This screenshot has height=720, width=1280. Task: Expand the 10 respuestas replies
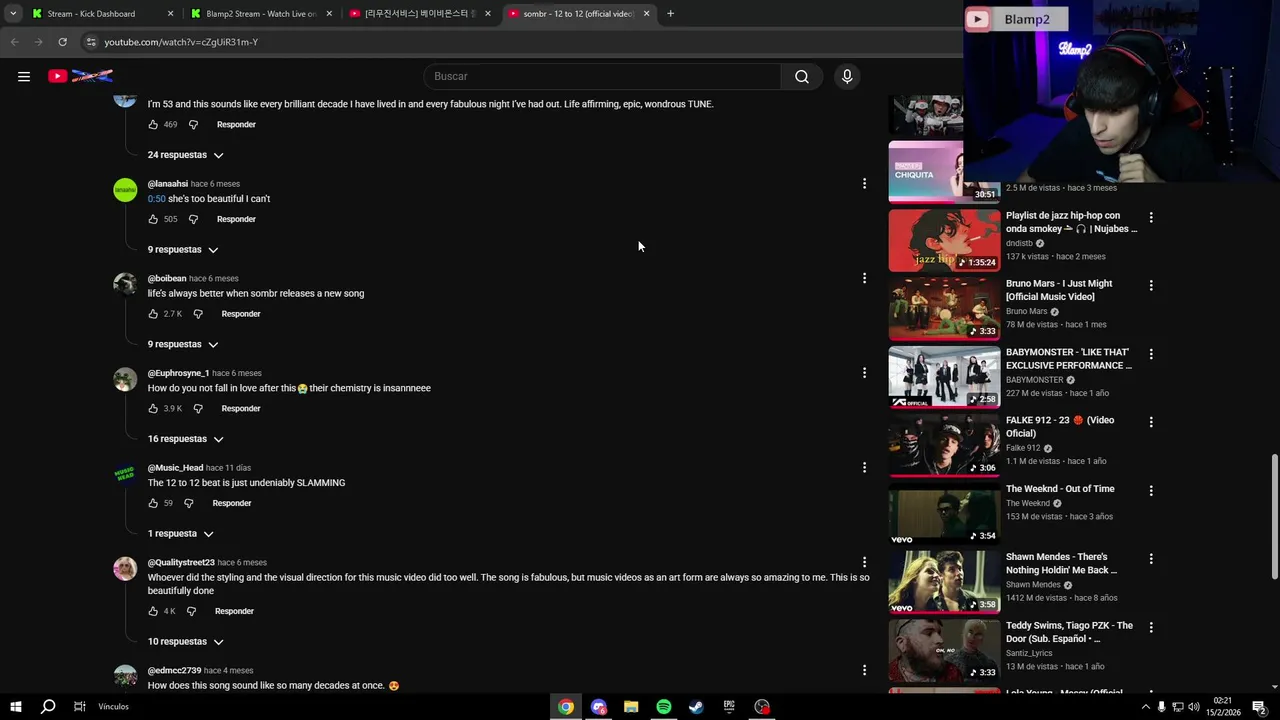pos(186,642)
